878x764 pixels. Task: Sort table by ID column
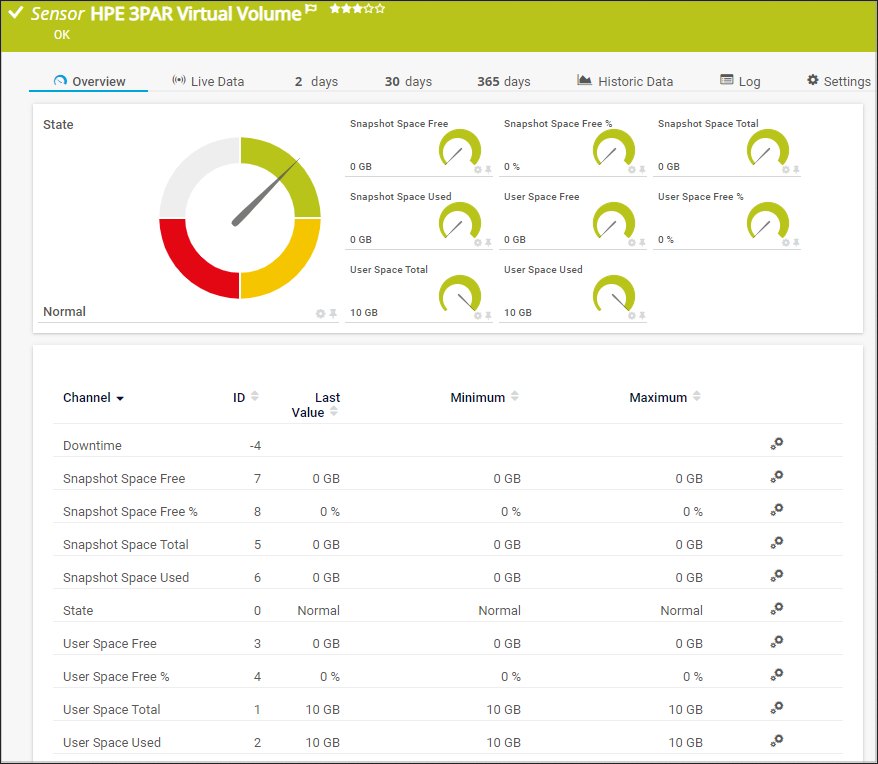point(254,397)
